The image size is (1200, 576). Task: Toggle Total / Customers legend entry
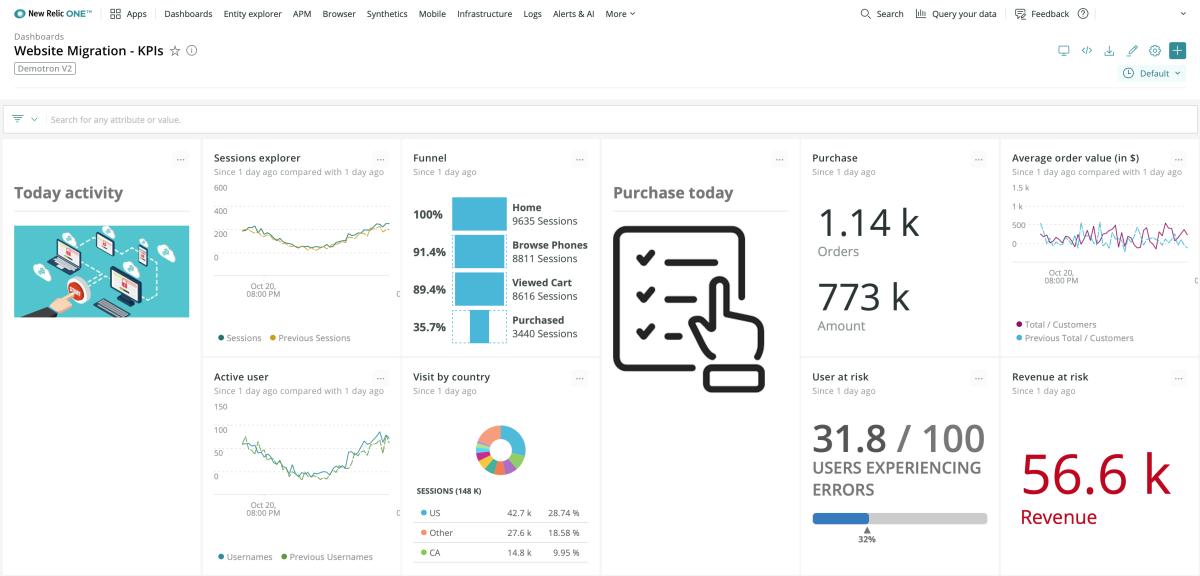click(x=1056, y=324)
